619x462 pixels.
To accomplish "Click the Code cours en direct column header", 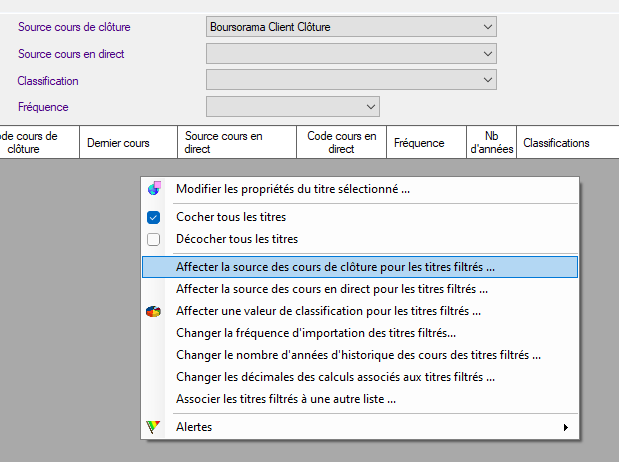I will click(x=341, y=142).
